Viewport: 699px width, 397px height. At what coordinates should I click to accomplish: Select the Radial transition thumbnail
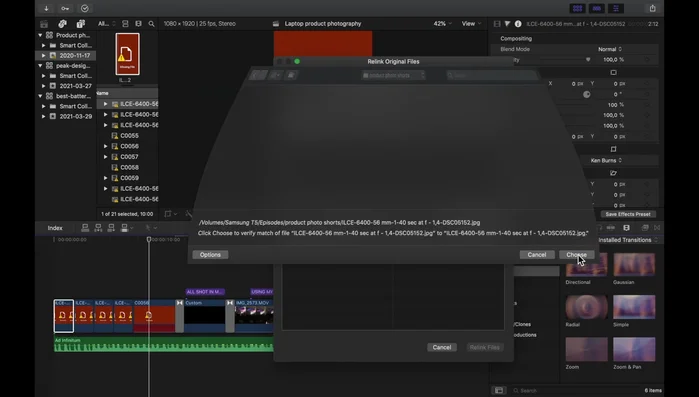pos(586,307)
